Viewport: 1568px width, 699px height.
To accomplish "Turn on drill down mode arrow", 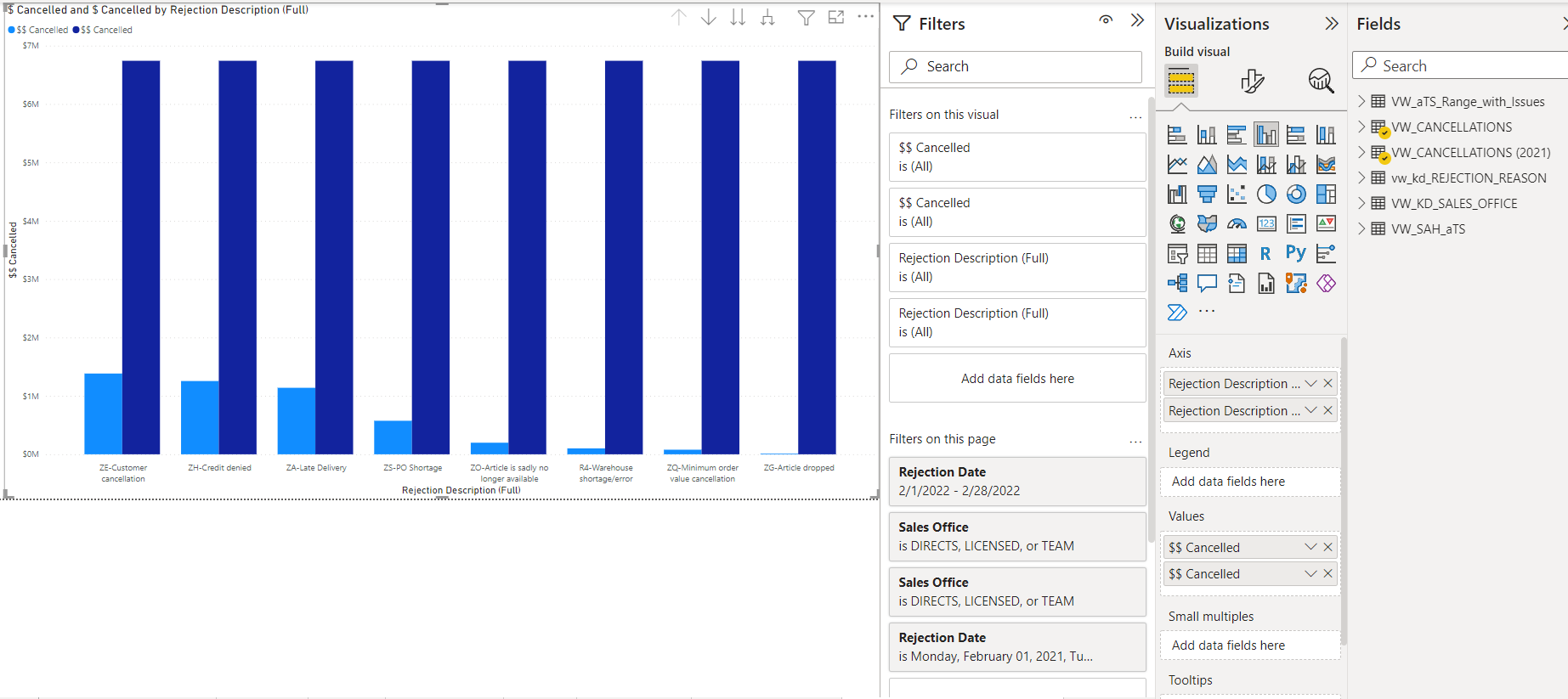I will coord(708,17).
